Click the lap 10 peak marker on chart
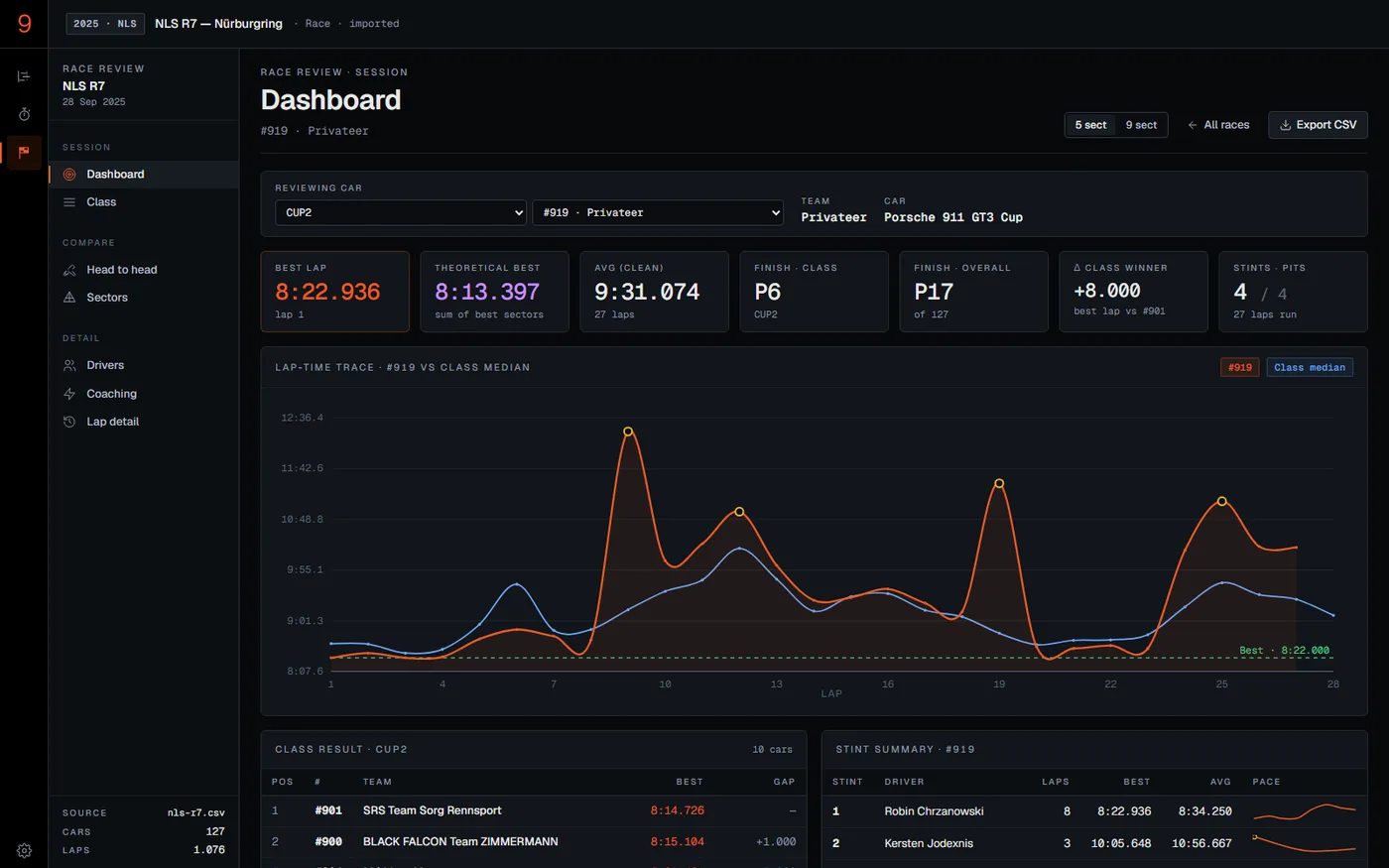 coord(628,432)
